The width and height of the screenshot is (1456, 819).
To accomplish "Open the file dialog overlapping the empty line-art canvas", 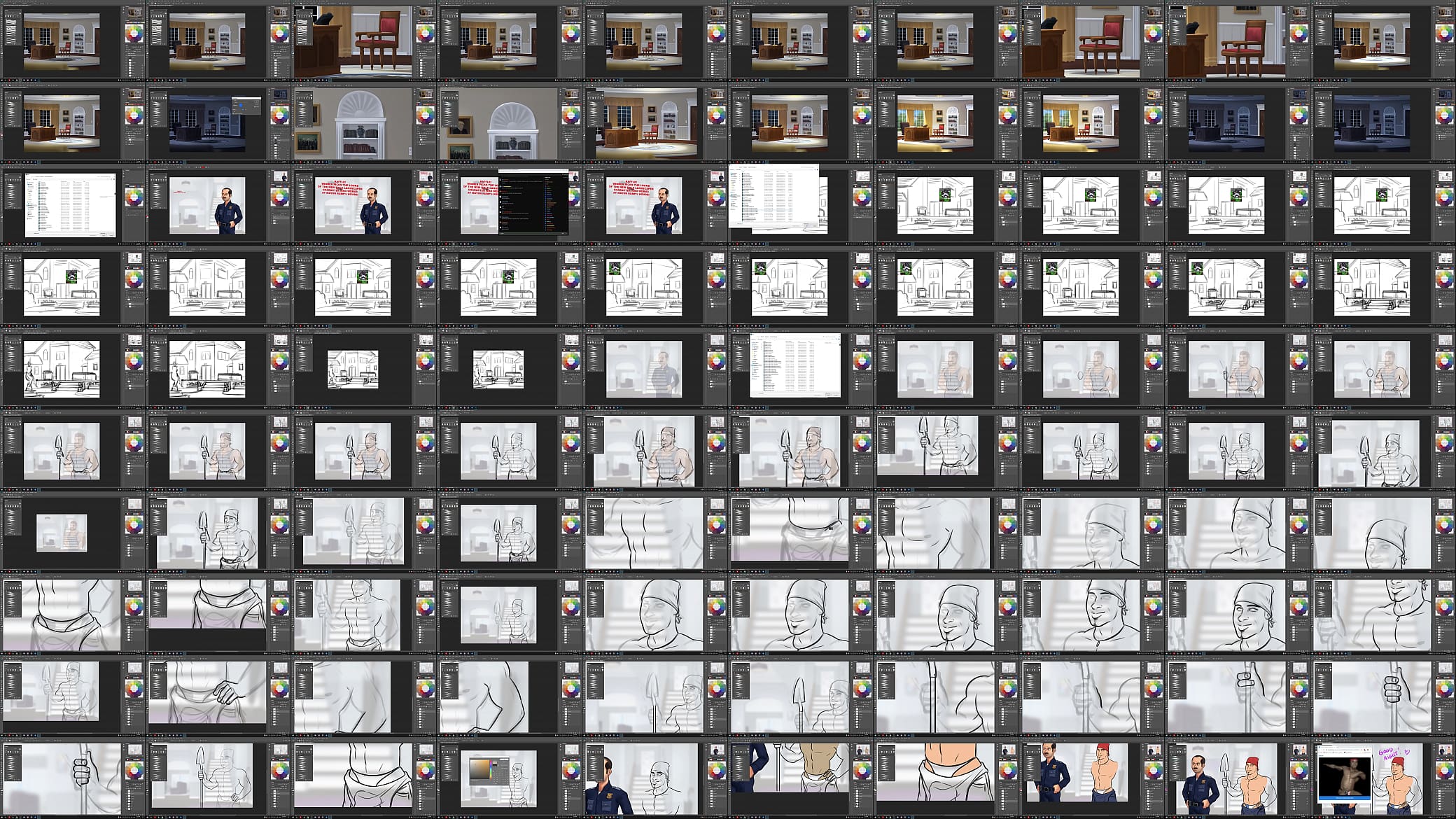I will coord(774,196).
